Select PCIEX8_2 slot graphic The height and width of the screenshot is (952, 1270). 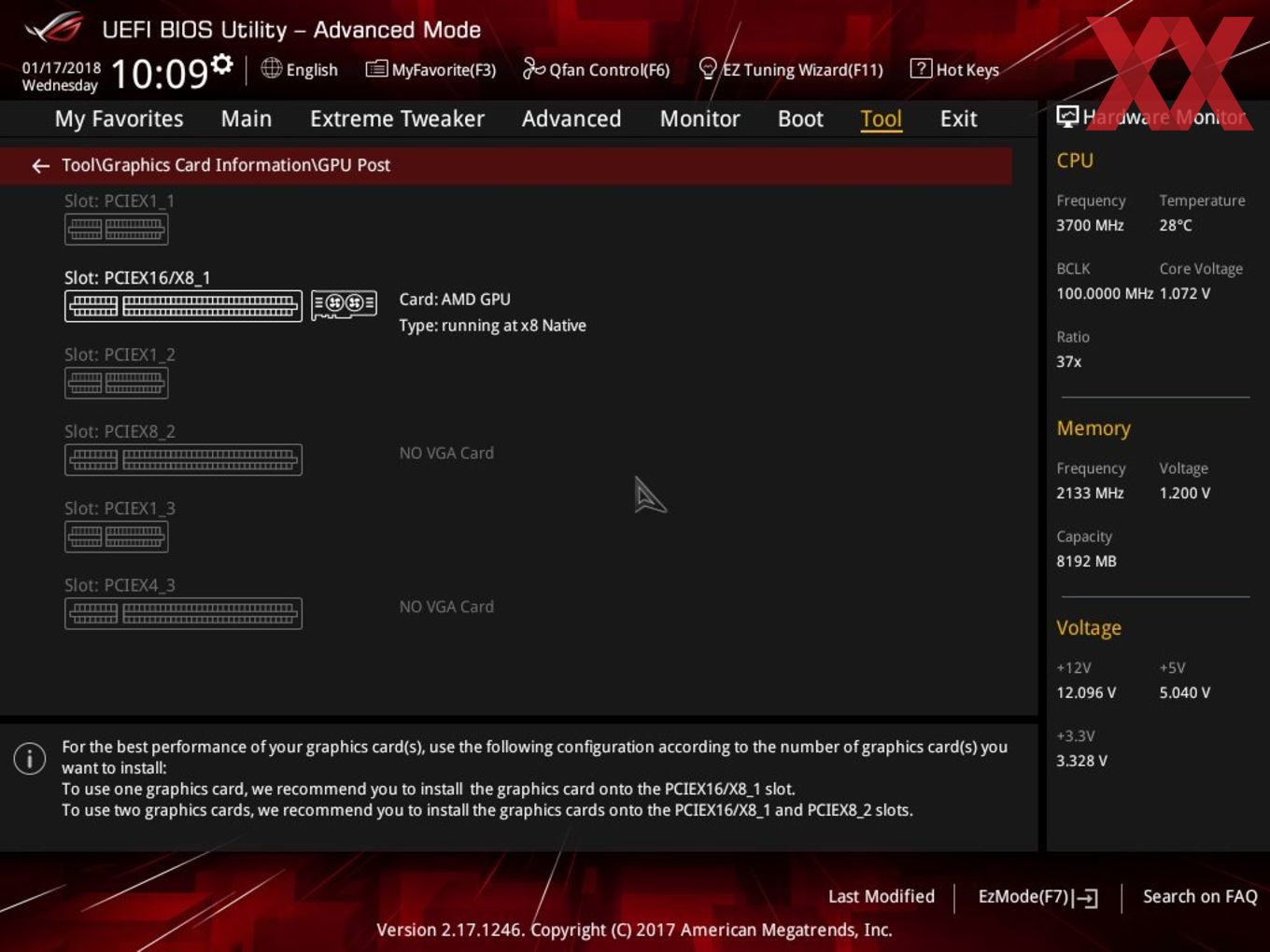coord(183,459)
